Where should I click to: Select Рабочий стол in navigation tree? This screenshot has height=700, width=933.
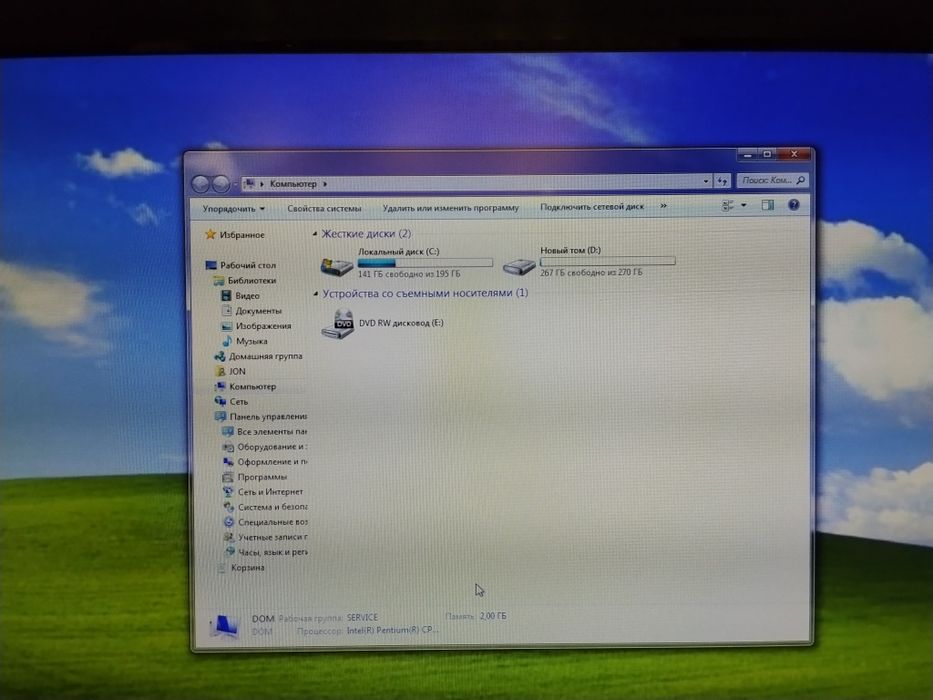248,265
